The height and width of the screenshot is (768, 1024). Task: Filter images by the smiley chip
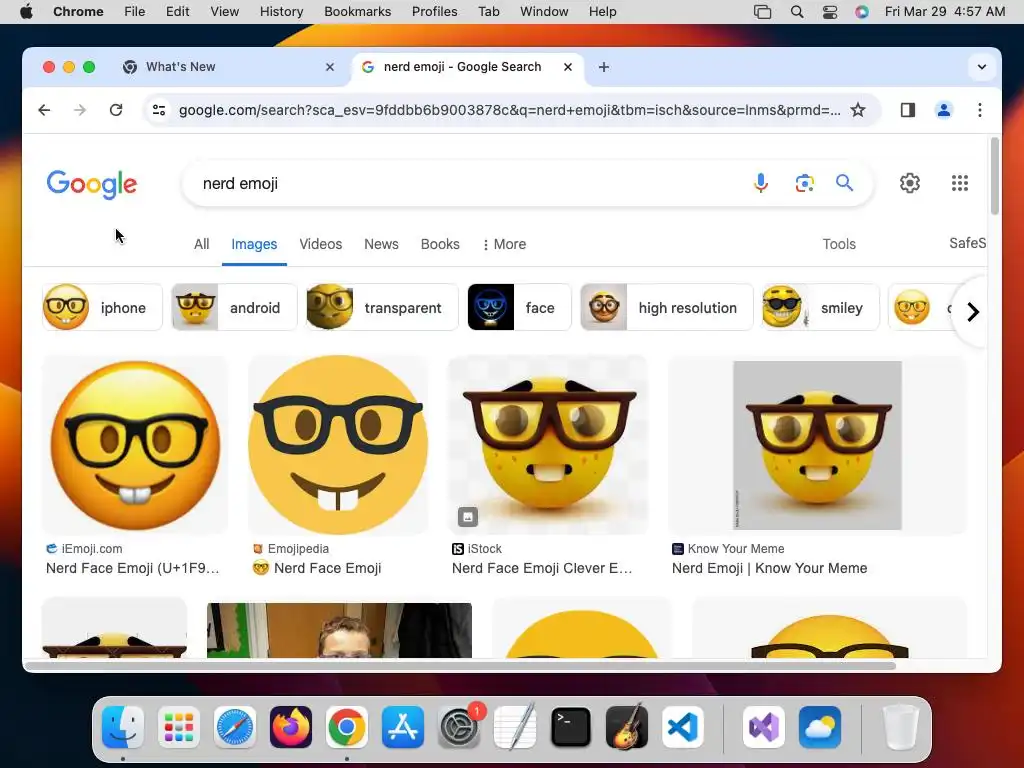820,307
